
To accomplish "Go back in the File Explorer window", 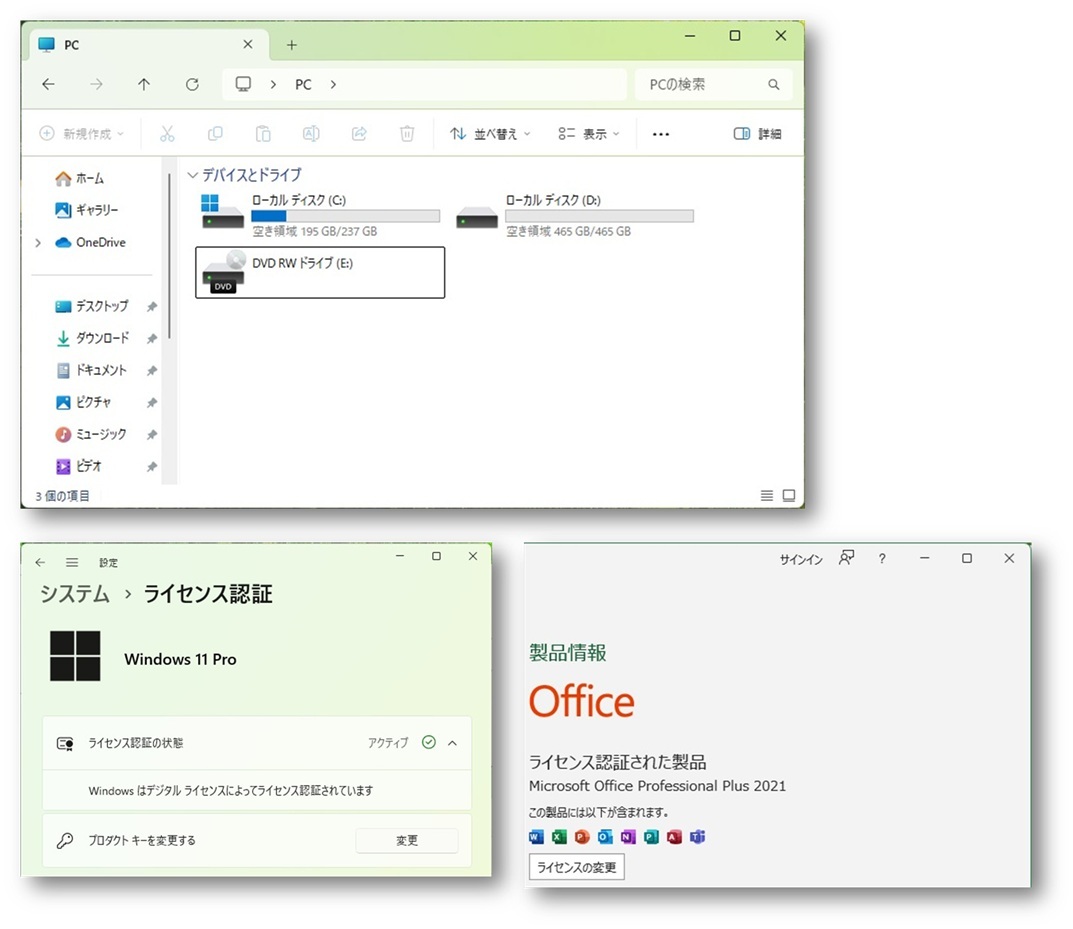I will pos(48,84).
